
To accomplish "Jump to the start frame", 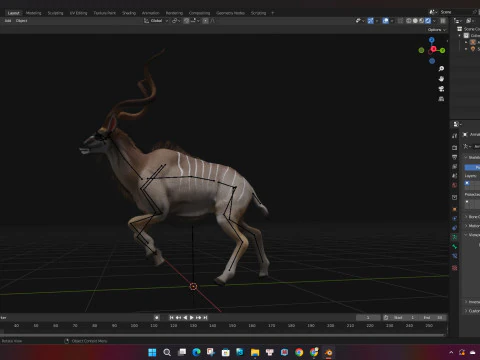I will [171, 318].
